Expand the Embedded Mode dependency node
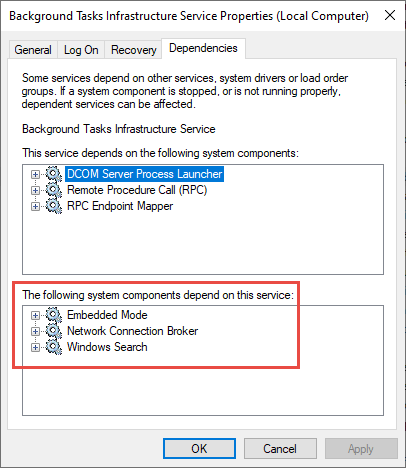The width and height of the screenshot is (406, 468). pos(35,315)
